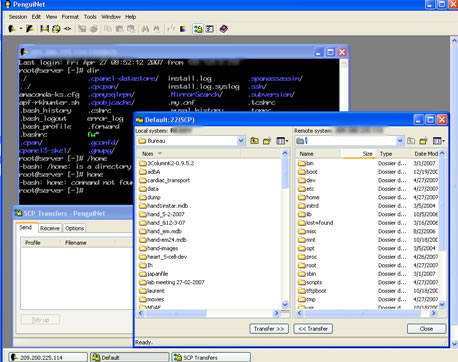
Task: Open the Window menu
Action: [111, 17]
